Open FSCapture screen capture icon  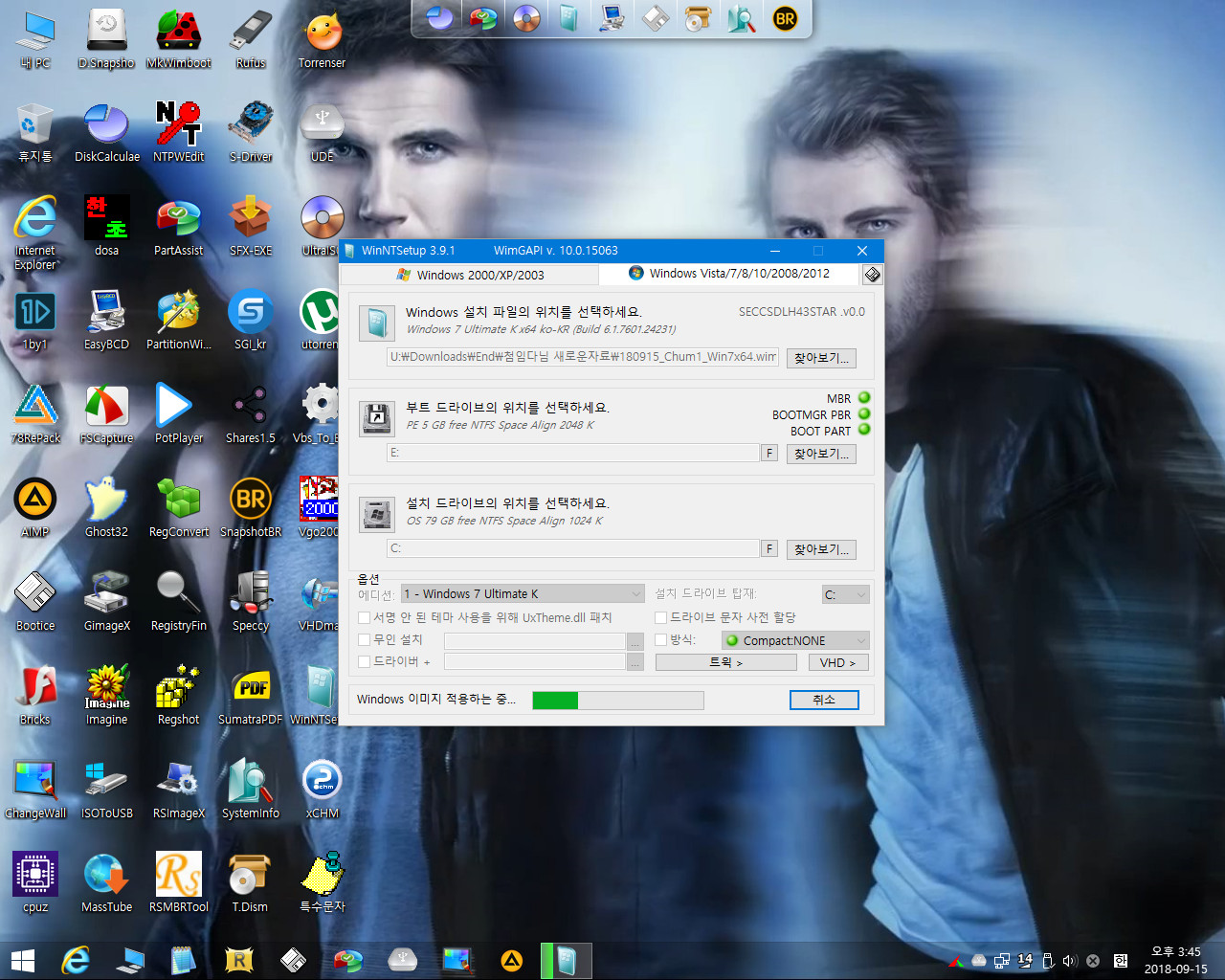(x=106, y=413)
